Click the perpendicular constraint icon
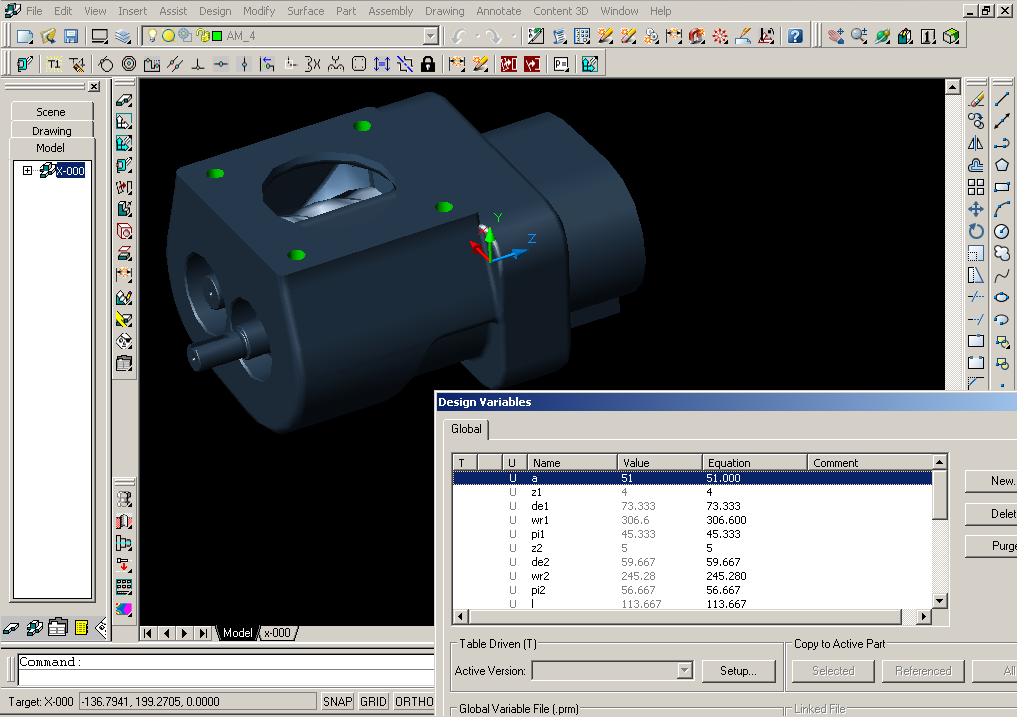 (x=198, y=64)
